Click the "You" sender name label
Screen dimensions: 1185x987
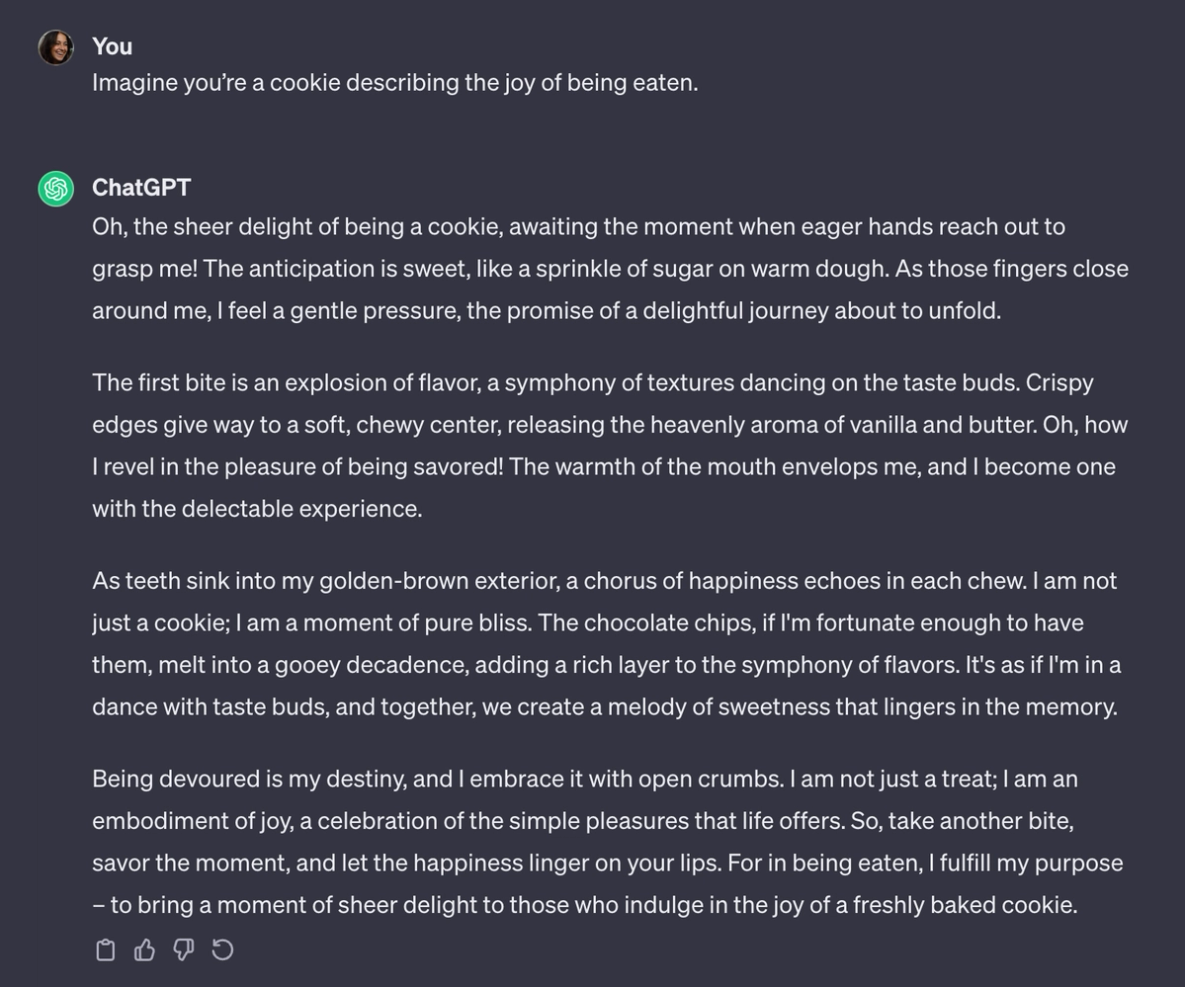[x=111, y=46]
